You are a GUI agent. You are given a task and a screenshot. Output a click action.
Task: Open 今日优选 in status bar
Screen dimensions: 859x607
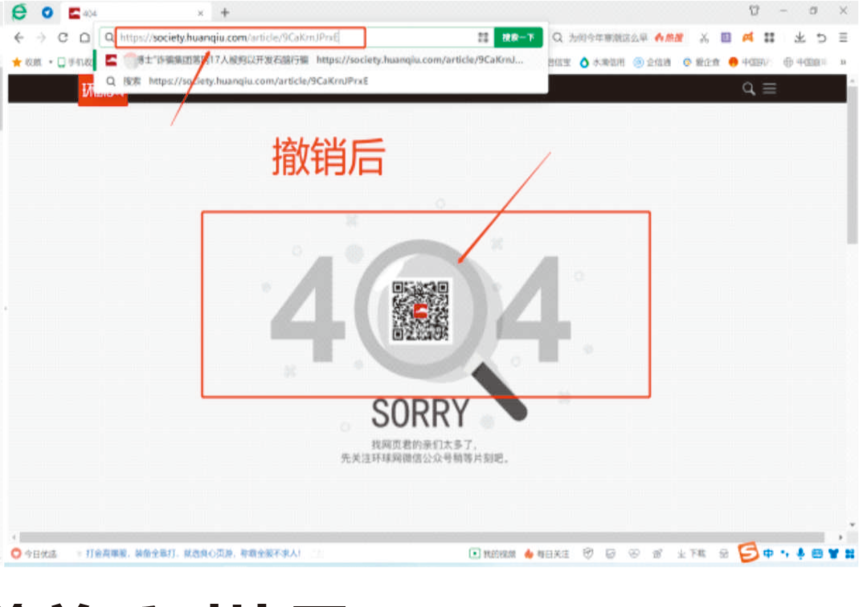[x=34, y=554]
